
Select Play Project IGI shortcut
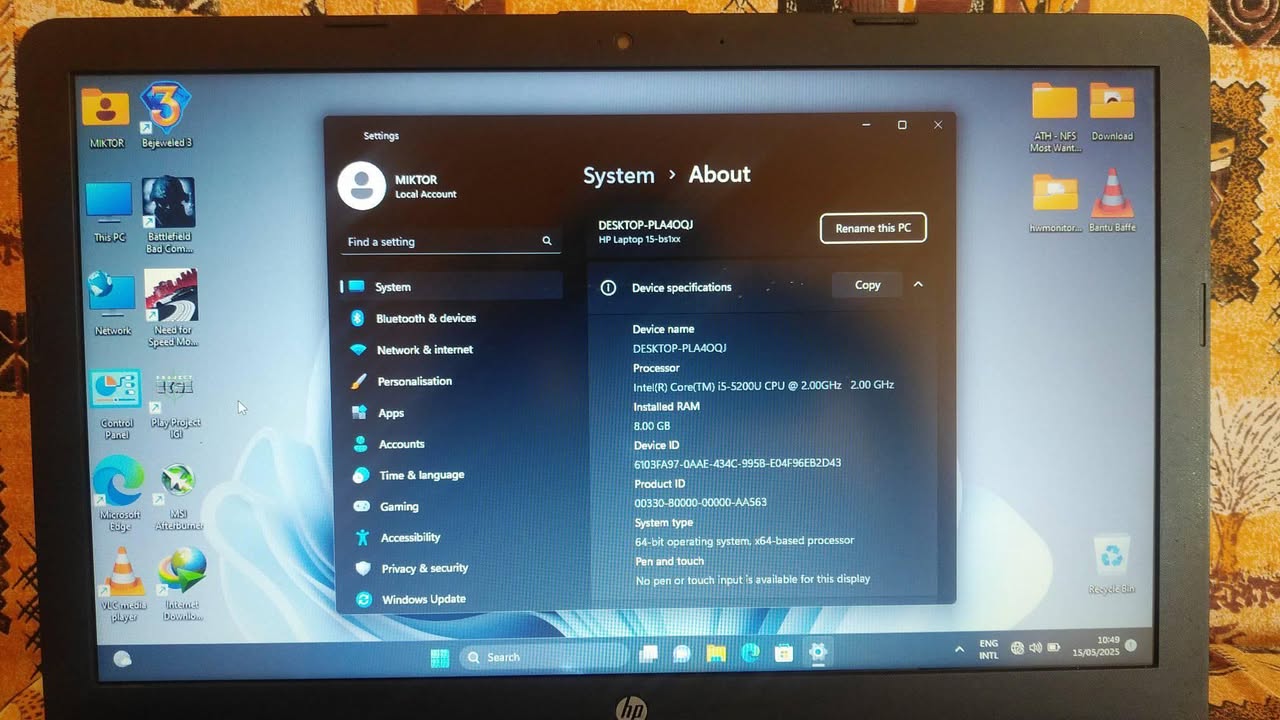tap(175, 405)
